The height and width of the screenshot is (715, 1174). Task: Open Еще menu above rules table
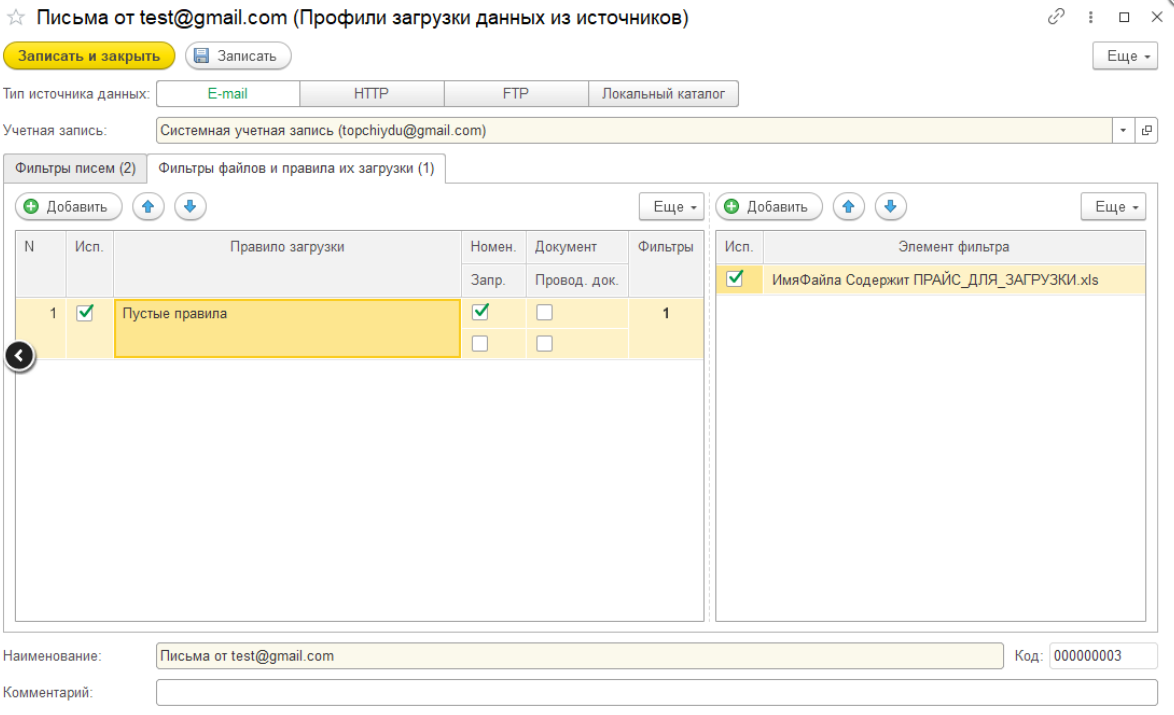click(672, 207)
